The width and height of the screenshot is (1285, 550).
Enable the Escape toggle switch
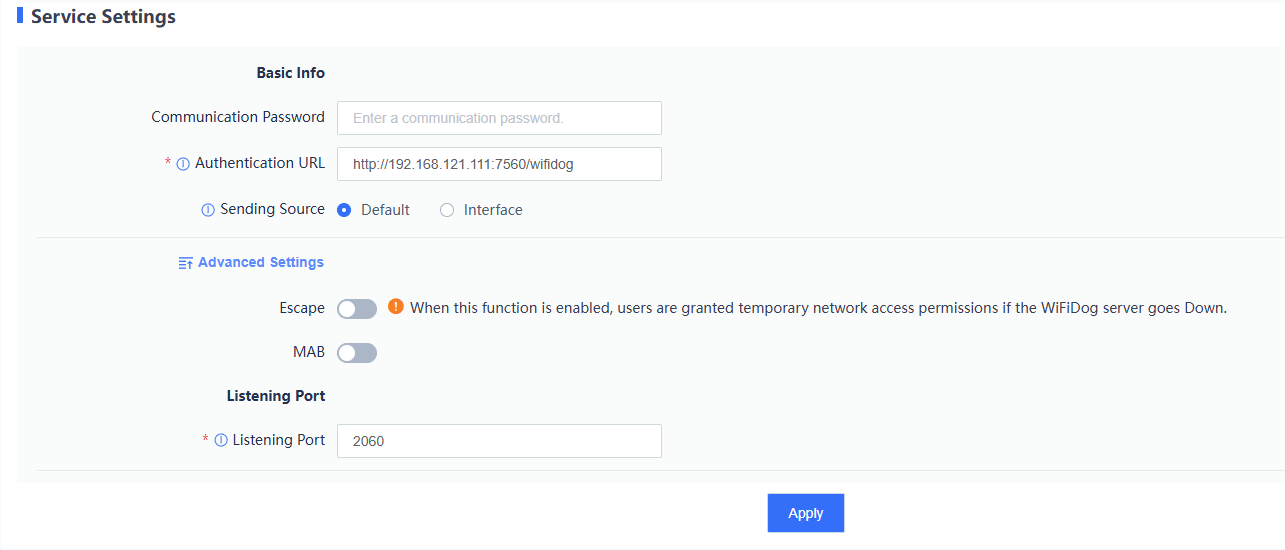point(357,309)
